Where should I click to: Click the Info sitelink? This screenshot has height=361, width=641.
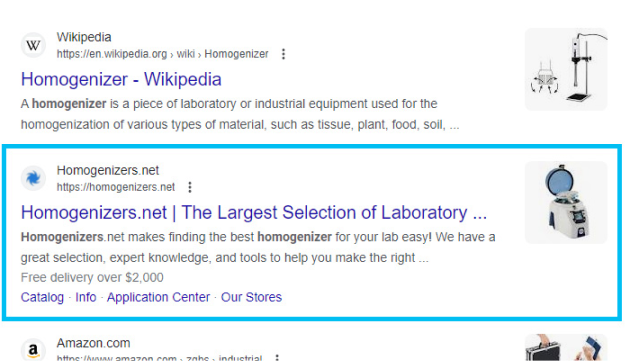coord(86,297)
